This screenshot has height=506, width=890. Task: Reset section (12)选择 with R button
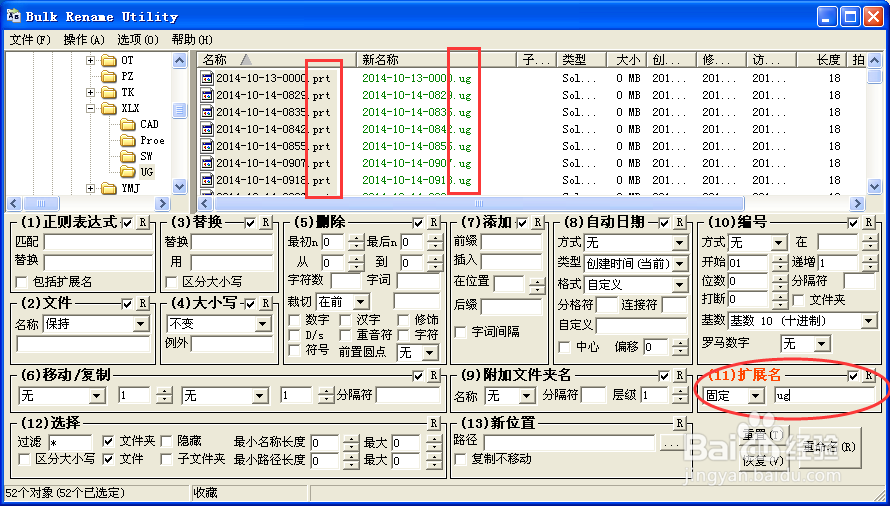[433, 423]
